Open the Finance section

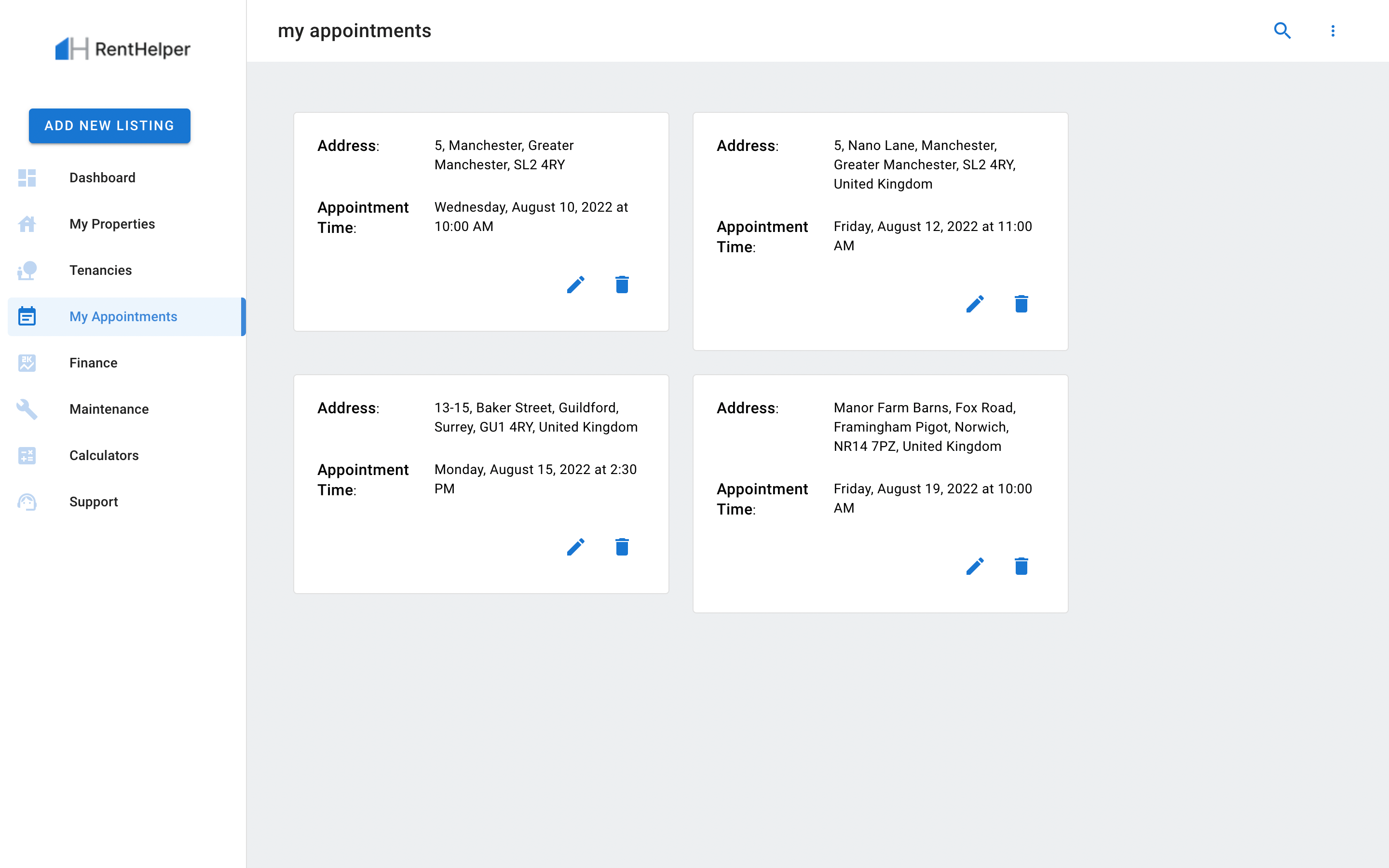click(126, 363)
